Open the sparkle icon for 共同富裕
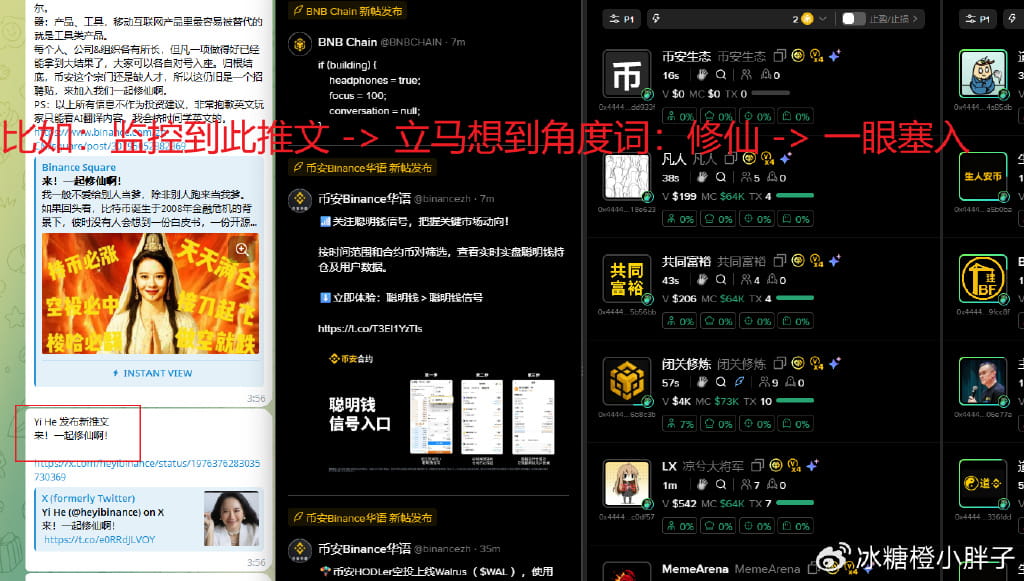 pyautogui.click(x=834, y=261)
